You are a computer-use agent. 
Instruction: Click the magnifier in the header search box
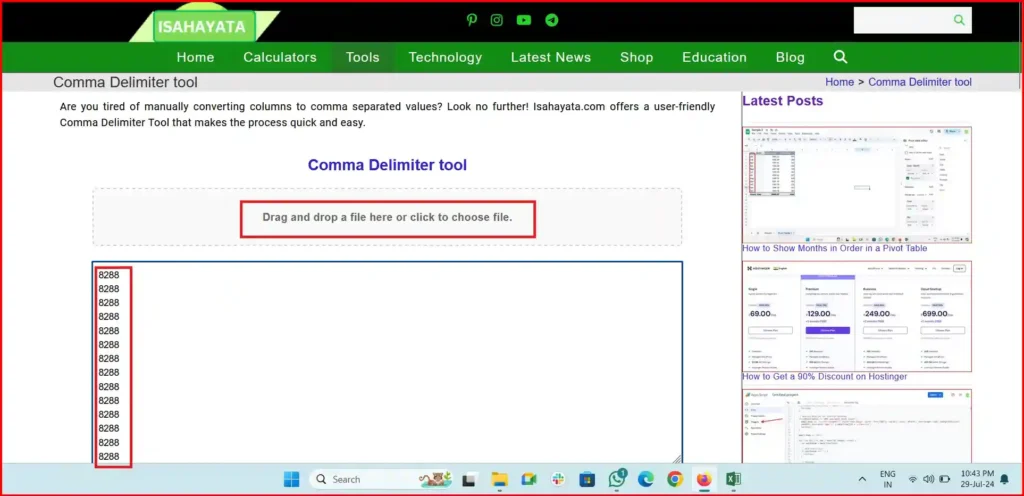click(x=960, y=20)
